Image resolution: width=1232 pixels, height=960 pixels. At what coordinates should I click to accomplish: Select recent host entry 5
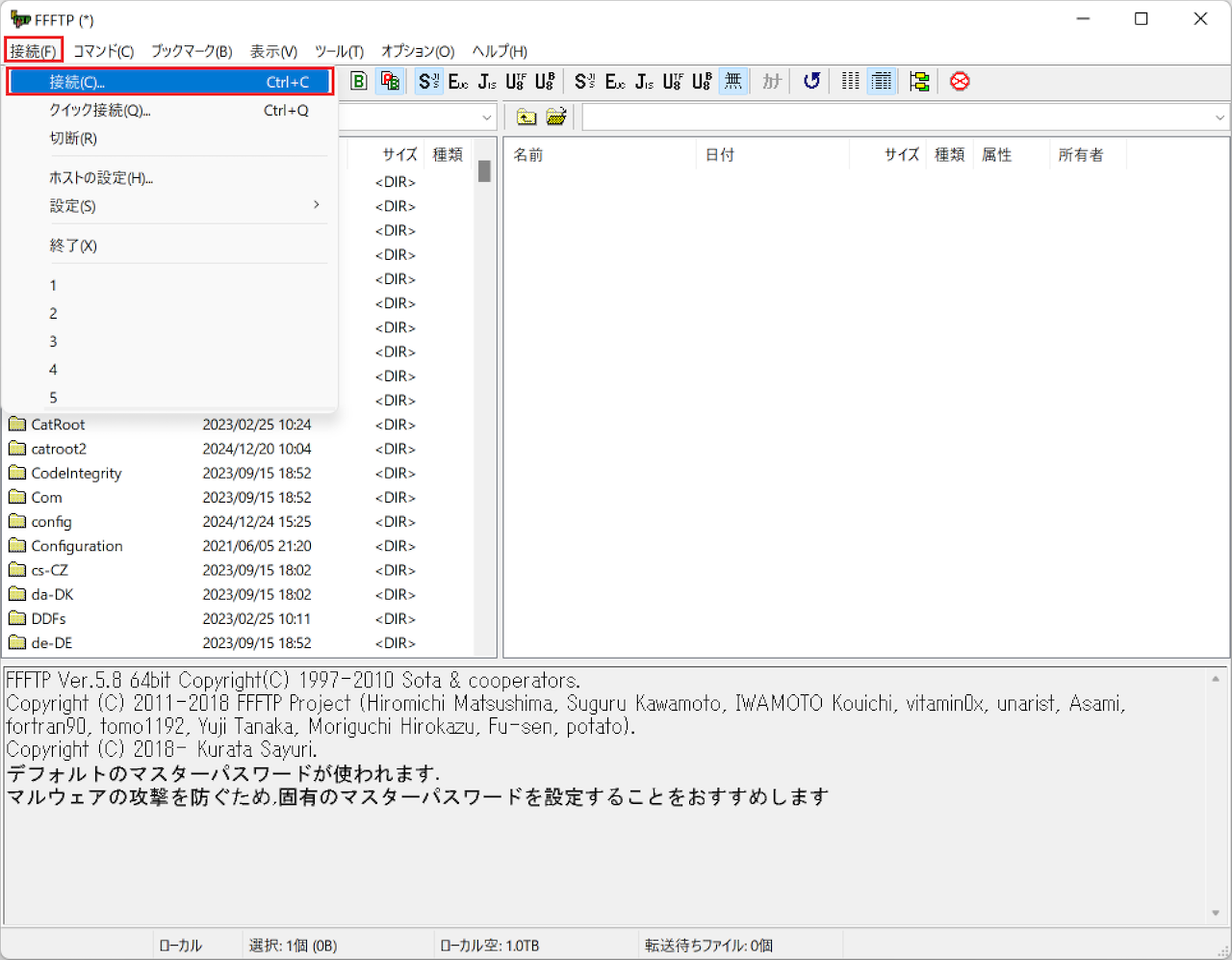[x=170, y=397]
